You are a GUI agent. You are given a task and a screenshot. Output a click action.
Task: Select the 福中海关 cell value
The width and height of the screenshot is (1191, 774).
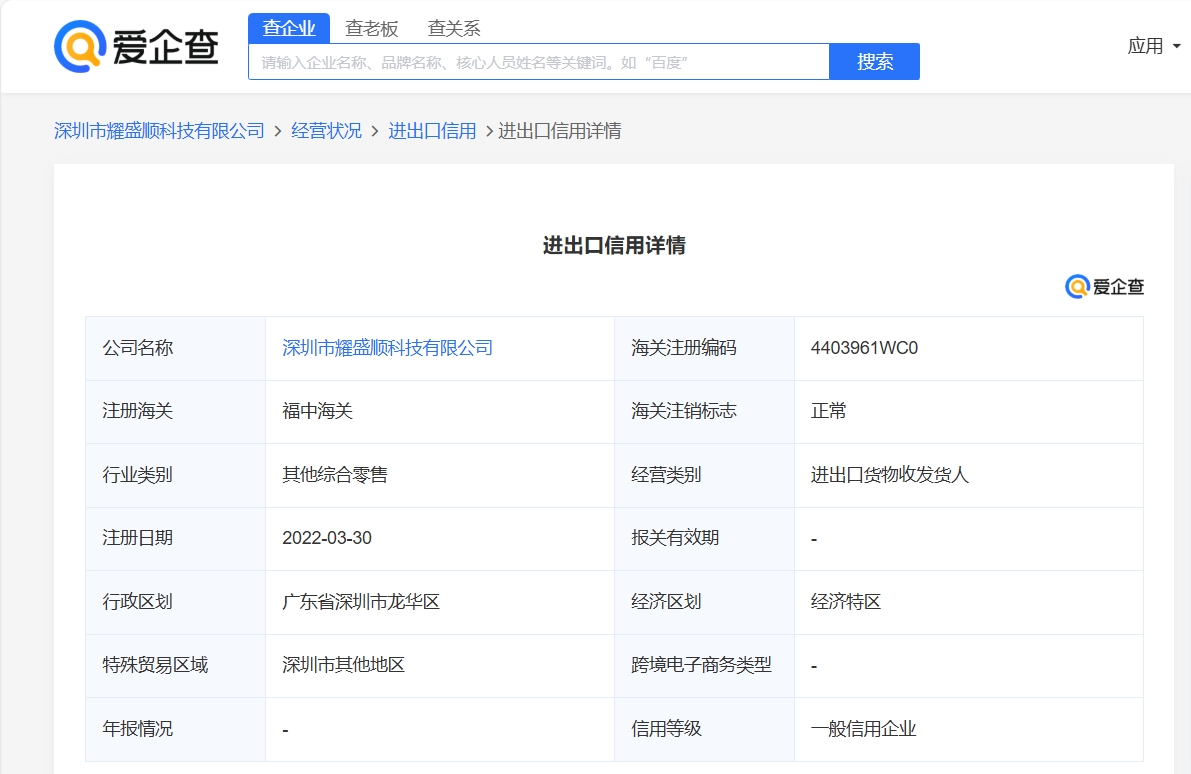[x=317, y=411]
